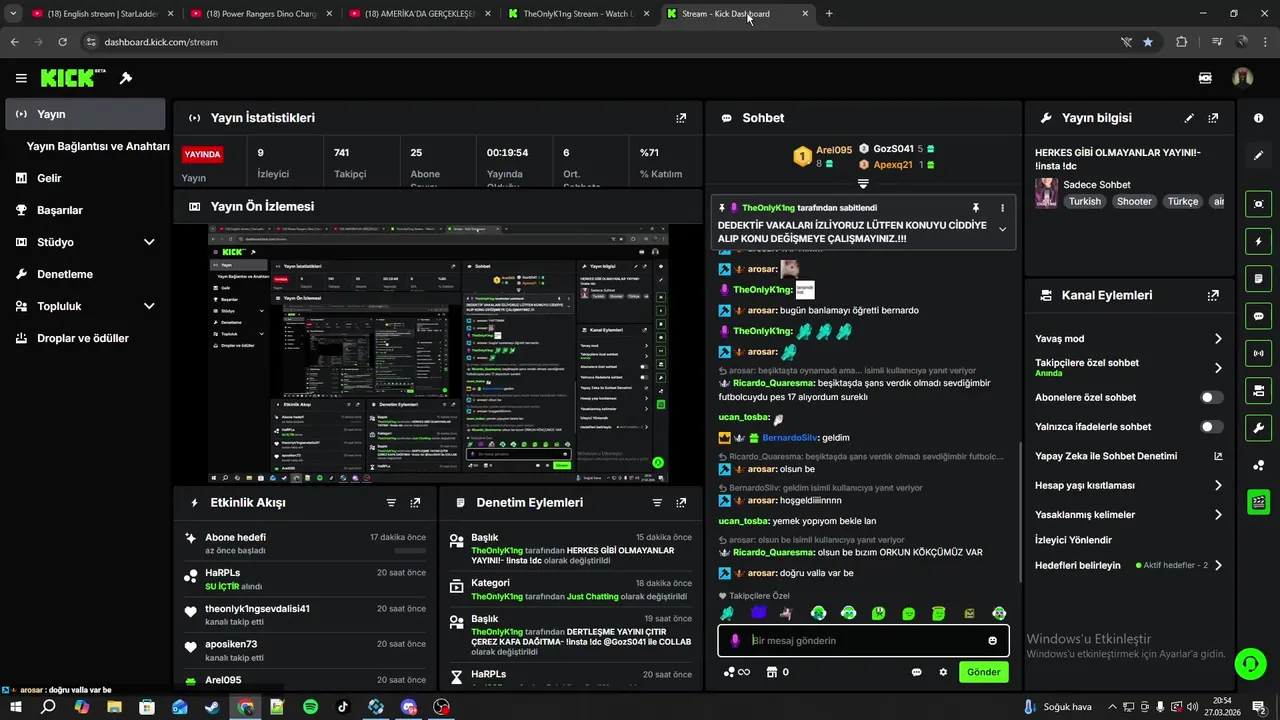Screen dimensions: 1280x720
Task: Click the stream preview thumbnail
Action: click(x=438, y=354)
